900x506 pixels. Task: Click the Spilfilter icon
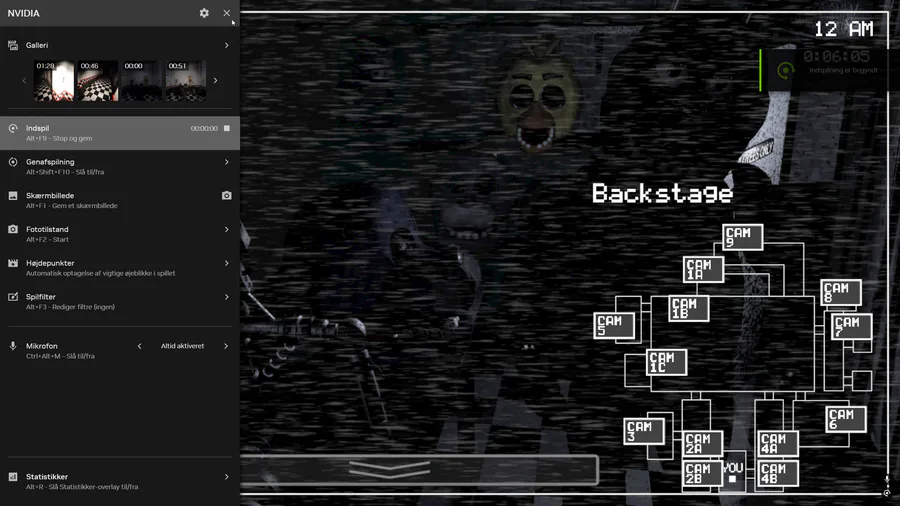point(13,297)
